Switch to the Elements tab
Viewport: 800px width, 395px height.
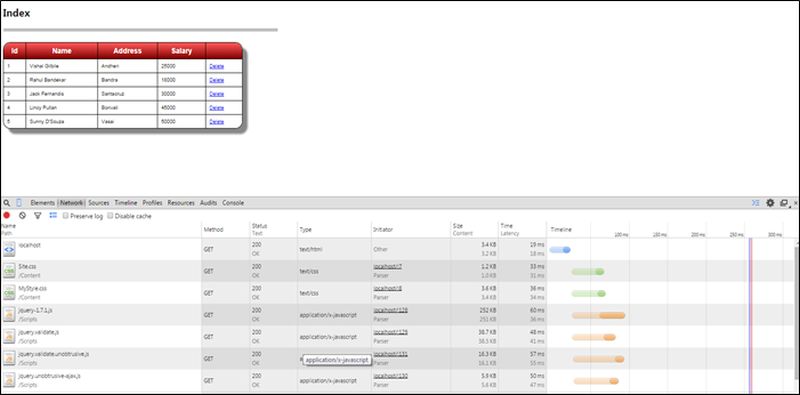[42, 203]
